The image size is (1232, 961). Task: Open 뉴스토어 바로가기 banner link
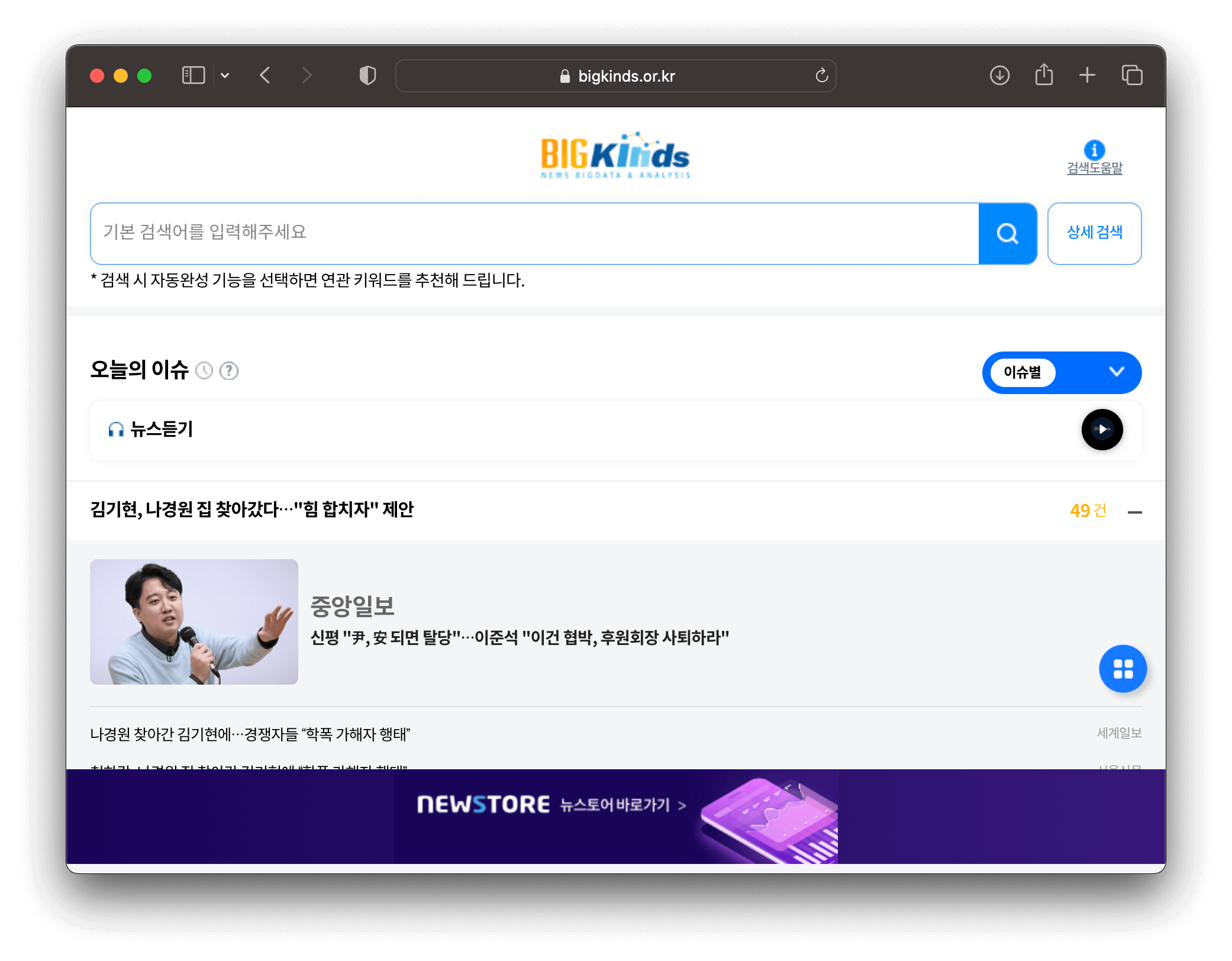(615, 805)
